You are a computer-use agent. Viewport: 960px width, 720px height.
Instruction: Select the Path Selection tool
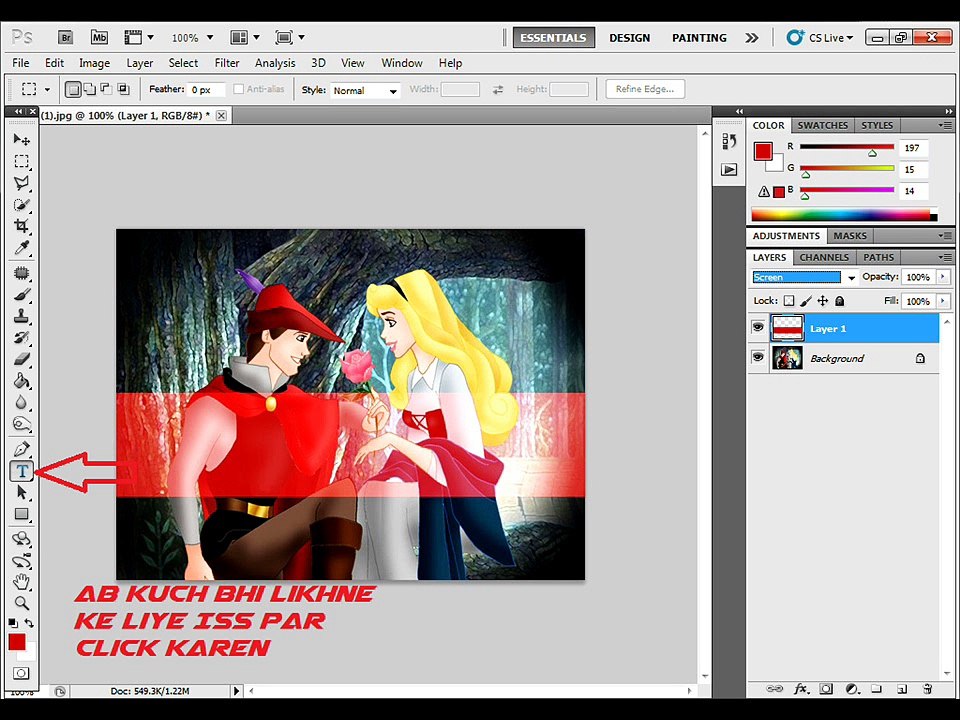point(21,492)
